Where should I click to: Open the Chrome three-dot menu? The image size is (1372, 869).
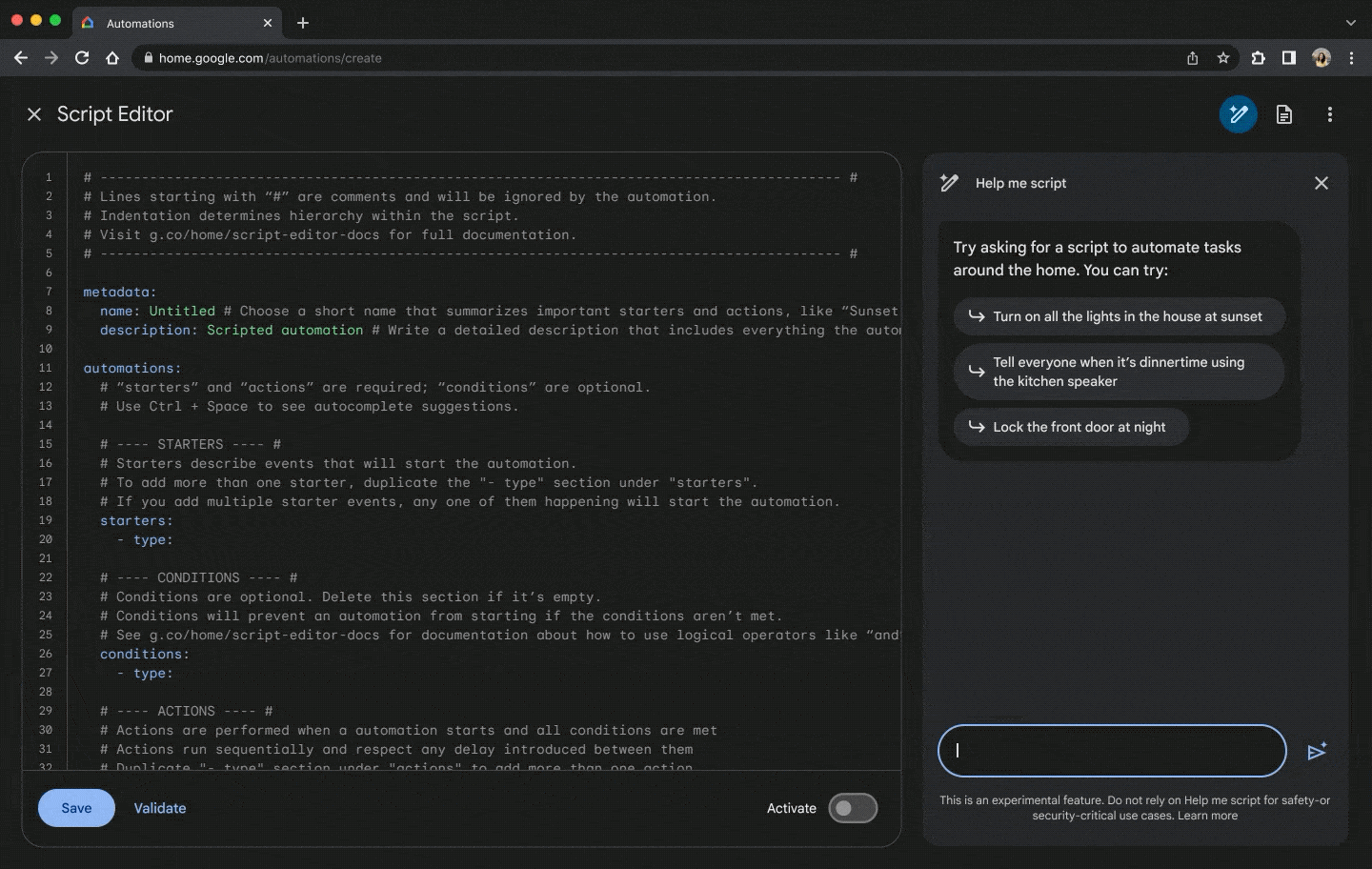point(1351,58)
